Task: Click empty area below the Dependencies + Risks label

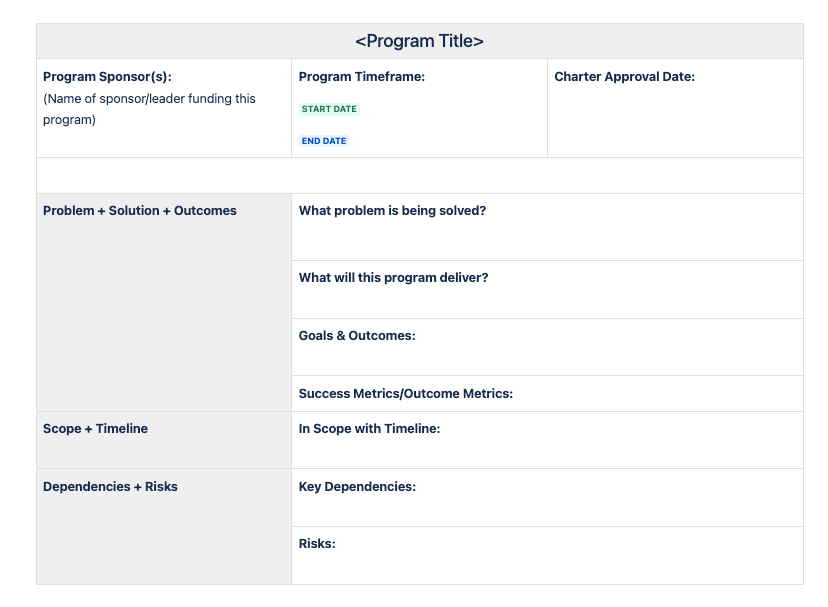Action: (x=164, y=541)
